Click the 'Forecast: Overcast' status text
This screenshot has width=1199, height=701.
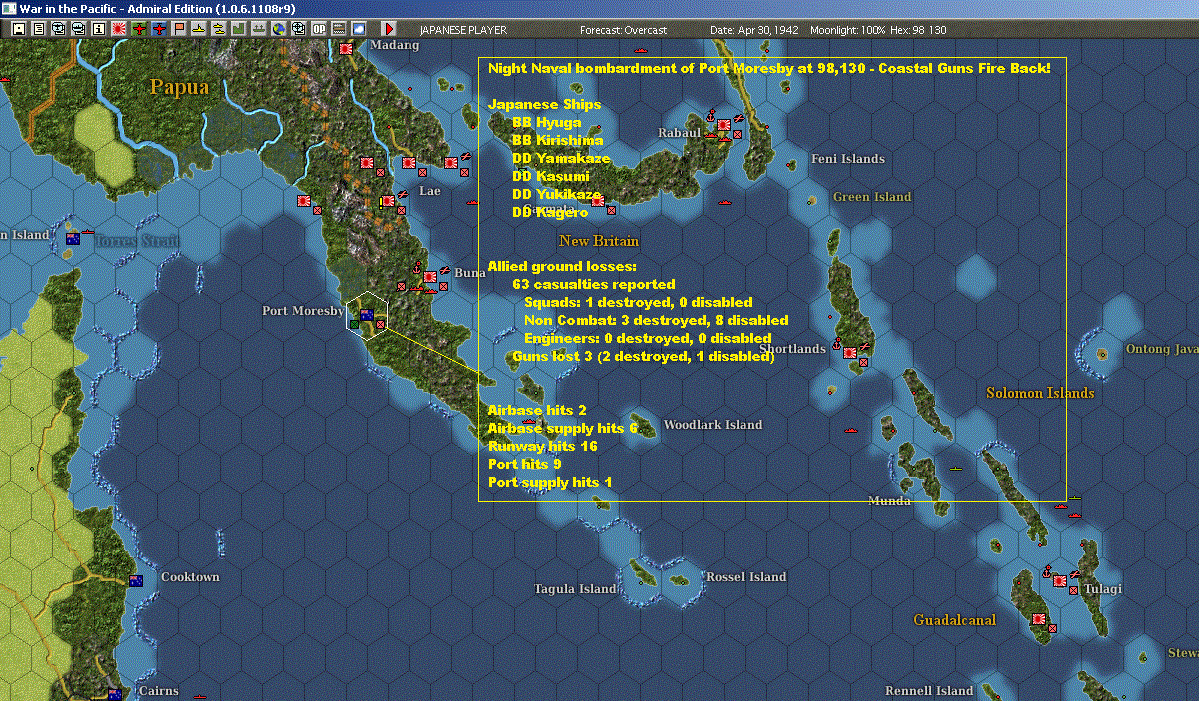pyautogui.click(x=623, y=30)
